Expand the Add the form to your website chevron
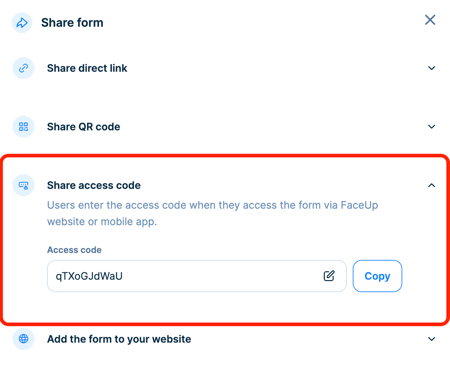The width and height of the screenshot is (450, 380). [432, 339]
